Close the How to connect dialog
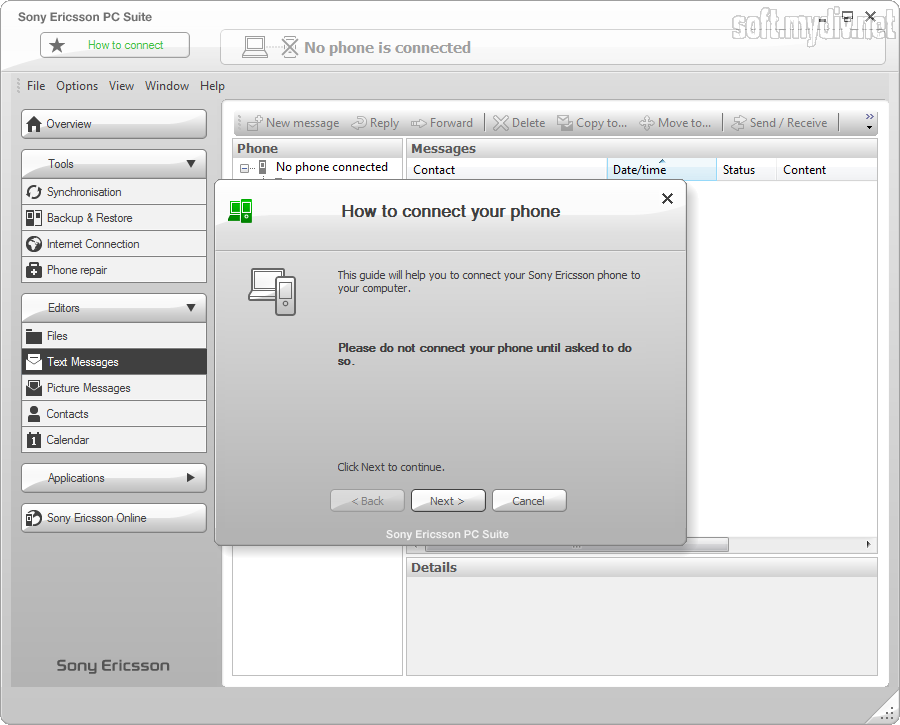 point(667,199)
